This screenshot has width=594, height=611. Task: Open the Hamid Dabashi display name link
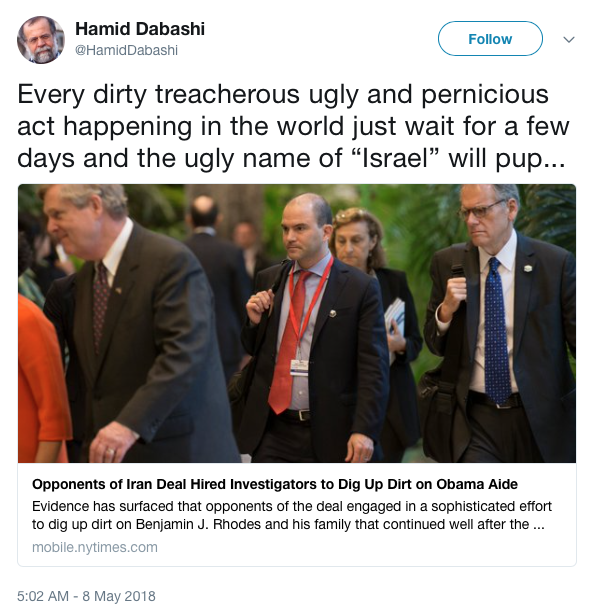tap(140, 29)
